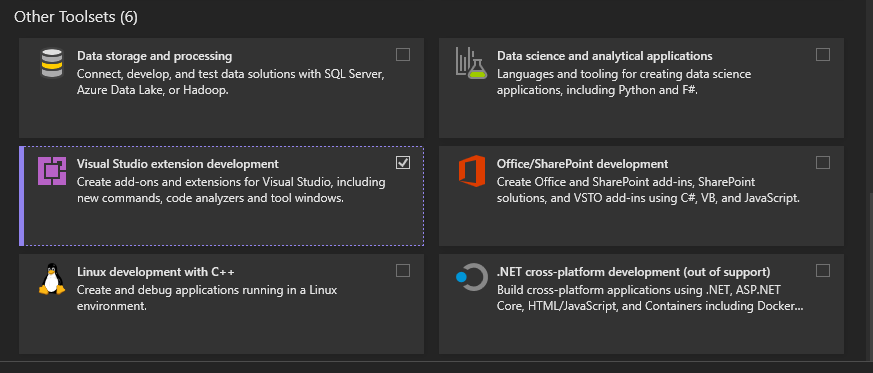This screenshot has width=873, height=373.
Task: Enable the Office/SharePoint development checkbox
Action: (x=822, y=163)
